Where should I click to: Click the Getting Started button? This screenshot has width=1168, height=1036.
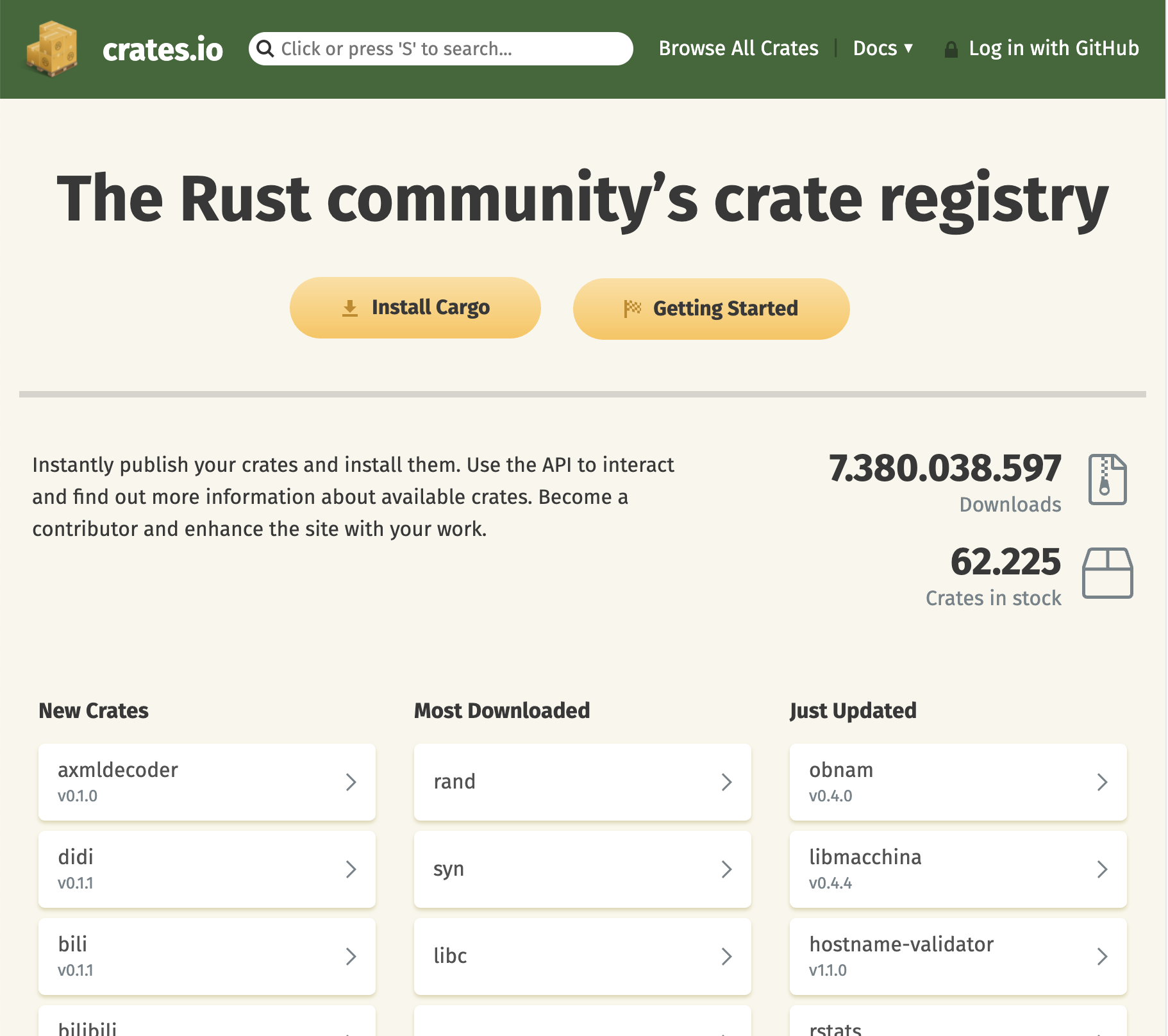click(712, 309)
